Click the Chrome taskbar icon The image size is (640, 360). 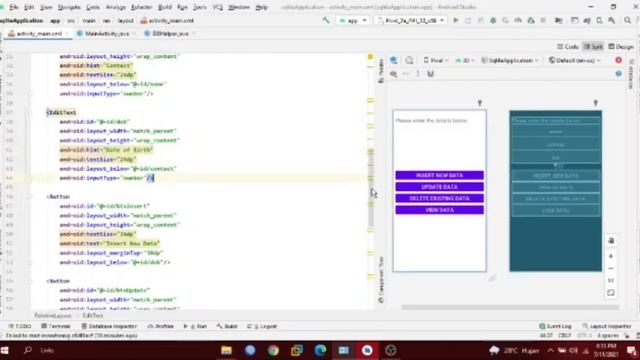click(x=273, y=350)
